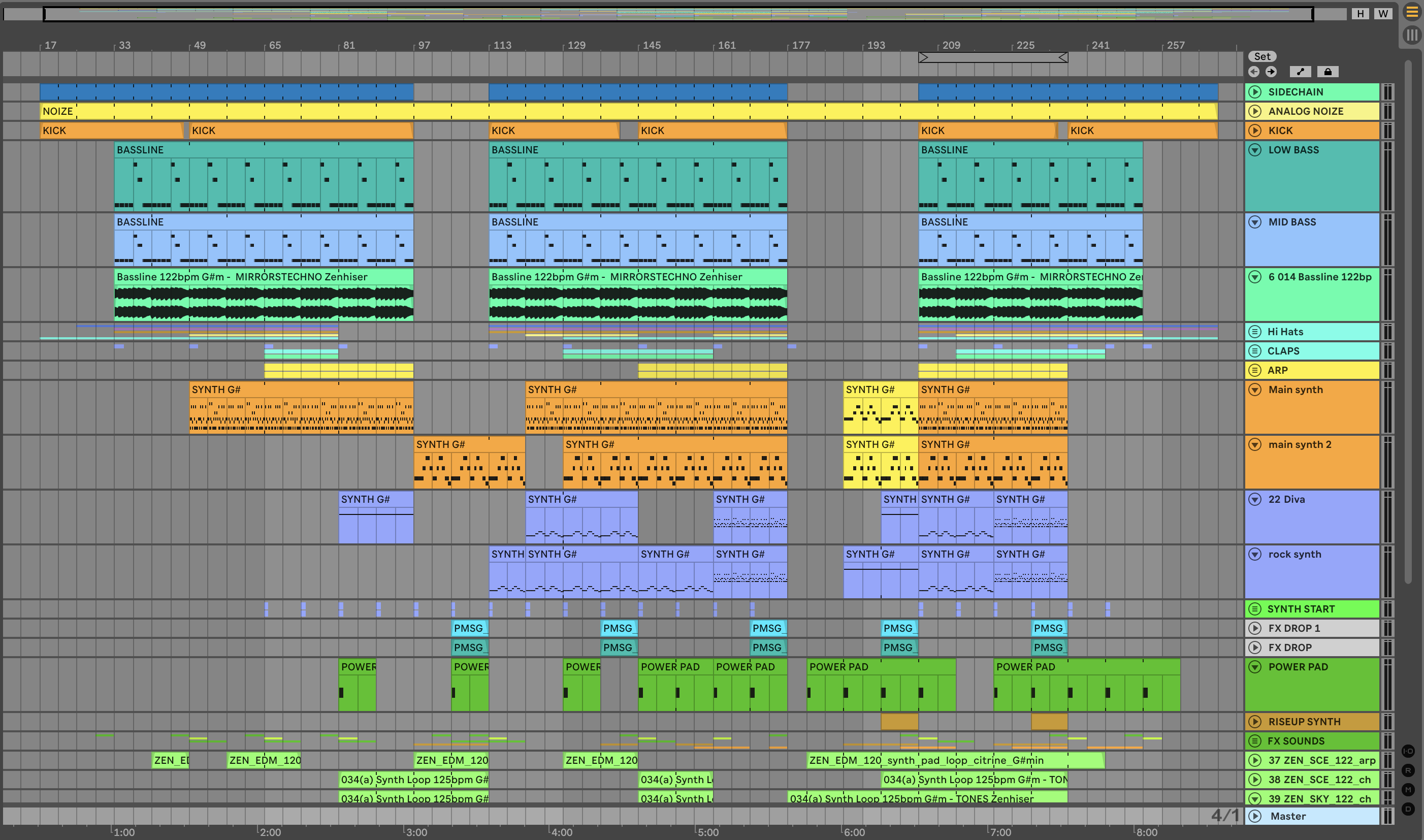
Task: Click the next locator arrow
Action: 1271,71
